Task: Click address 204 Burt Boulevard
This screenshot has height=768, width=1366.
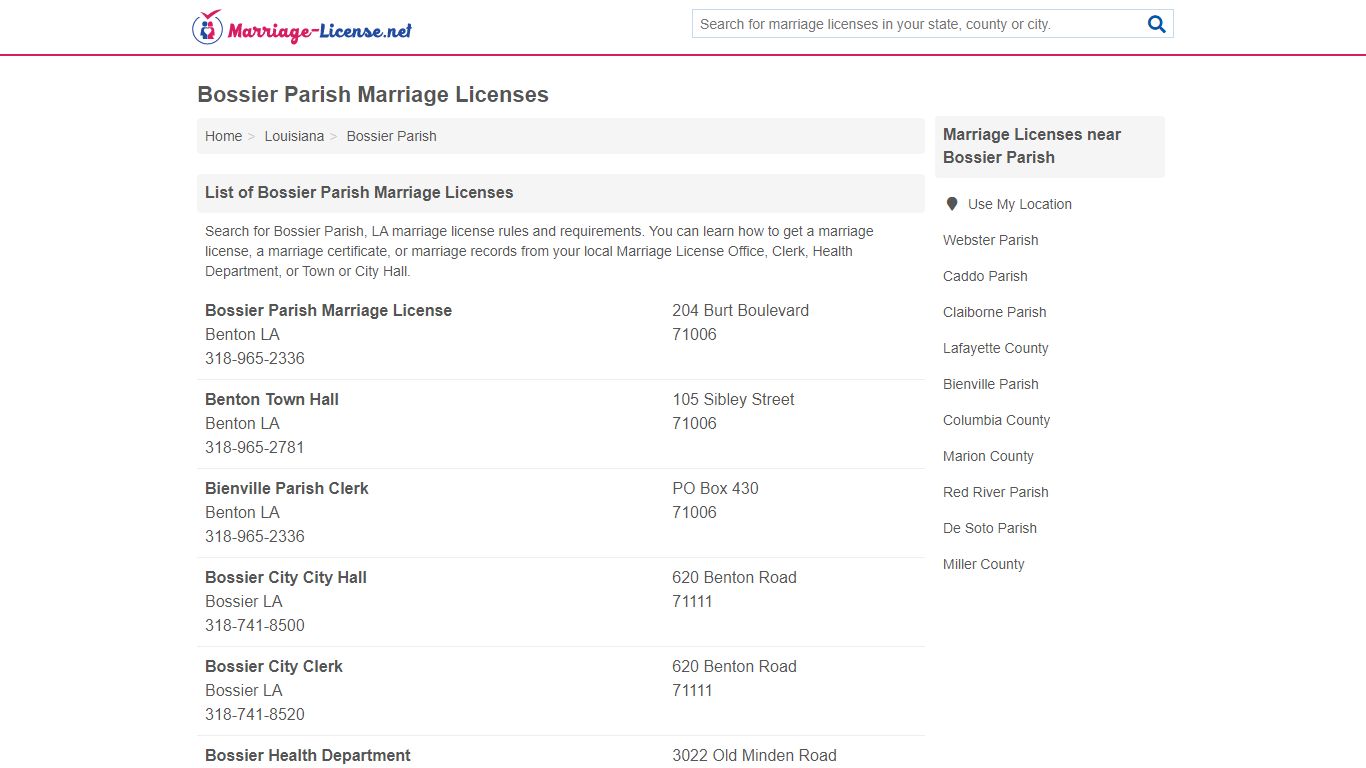Action: 740,310
